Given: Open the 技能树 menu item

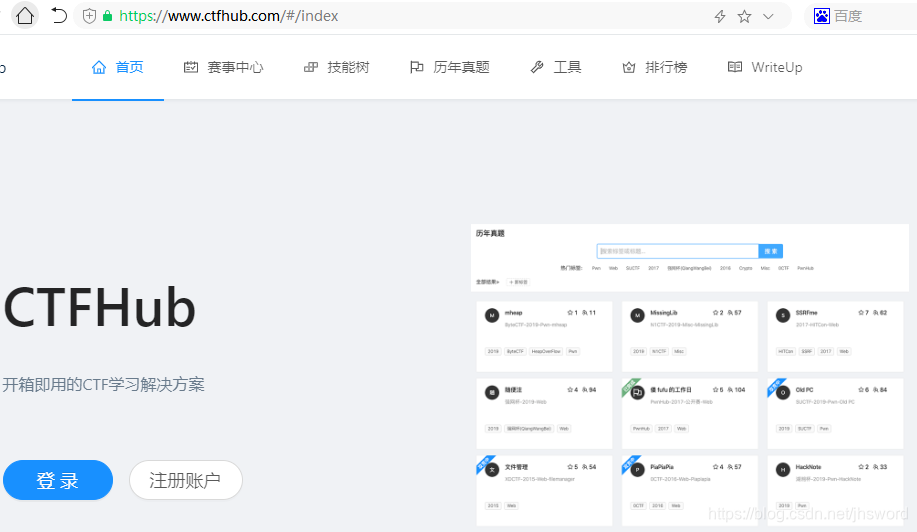Looking at the screenshot, I should (336, 67).
